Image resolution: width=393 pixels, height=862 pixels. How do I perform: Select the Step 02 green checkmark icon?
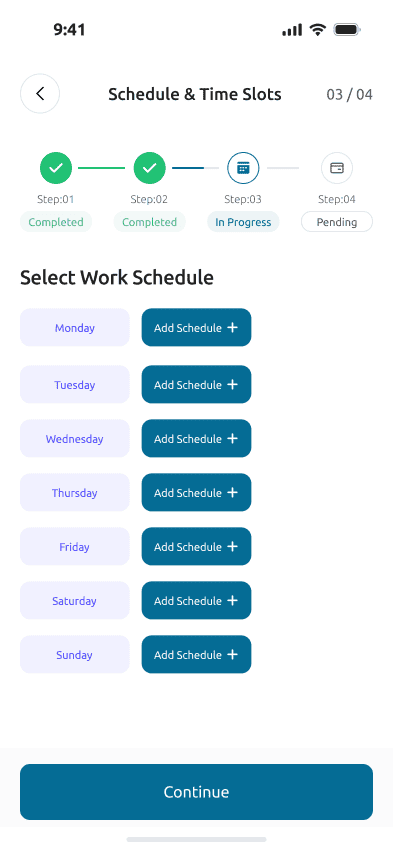(150, 168)
